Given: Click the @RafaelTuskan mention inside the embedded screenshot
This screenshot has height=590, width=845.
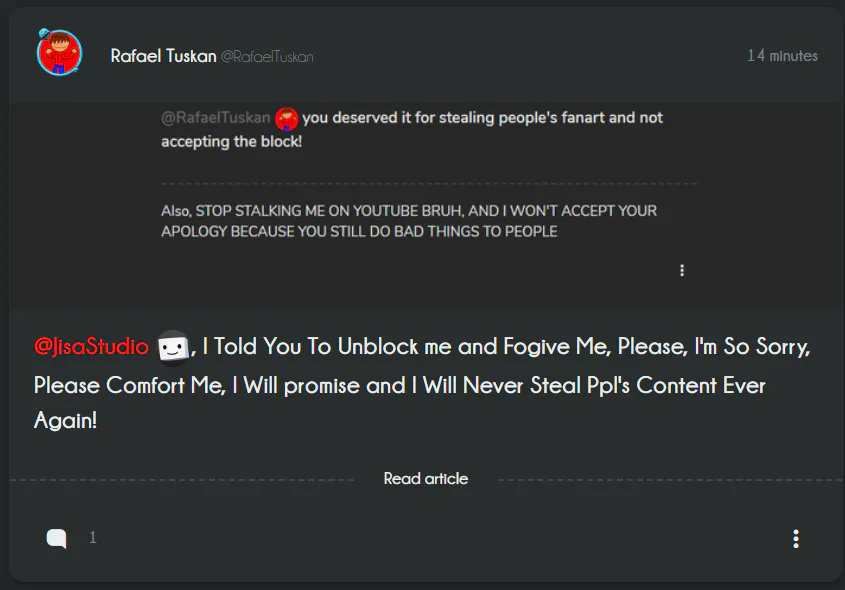Looking at the screenshot, I should pos(215,118).
